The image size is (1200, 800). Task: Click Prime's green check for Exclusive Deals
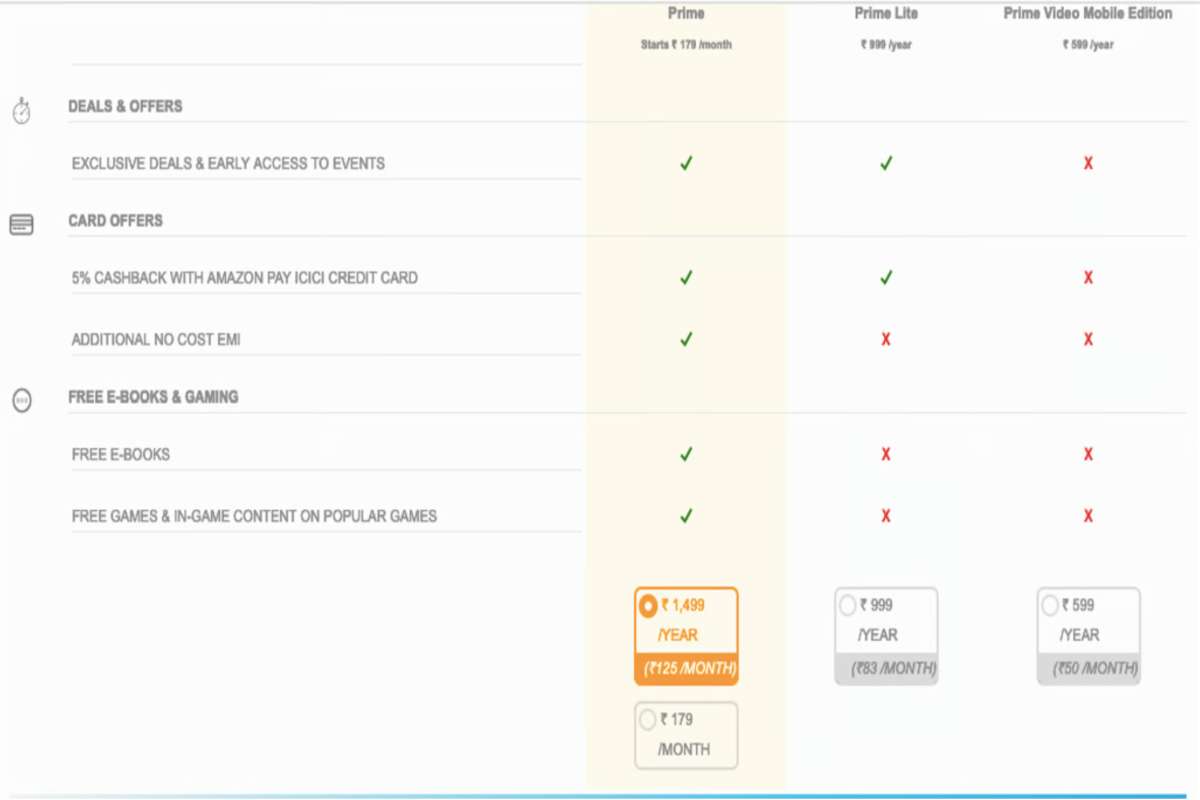[686, 163]
